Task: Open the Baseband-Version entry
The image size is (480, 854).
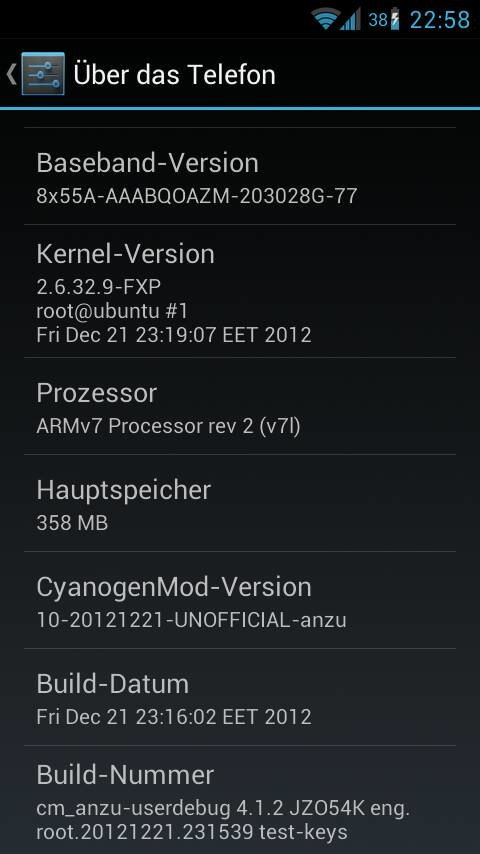Action: 240,176
